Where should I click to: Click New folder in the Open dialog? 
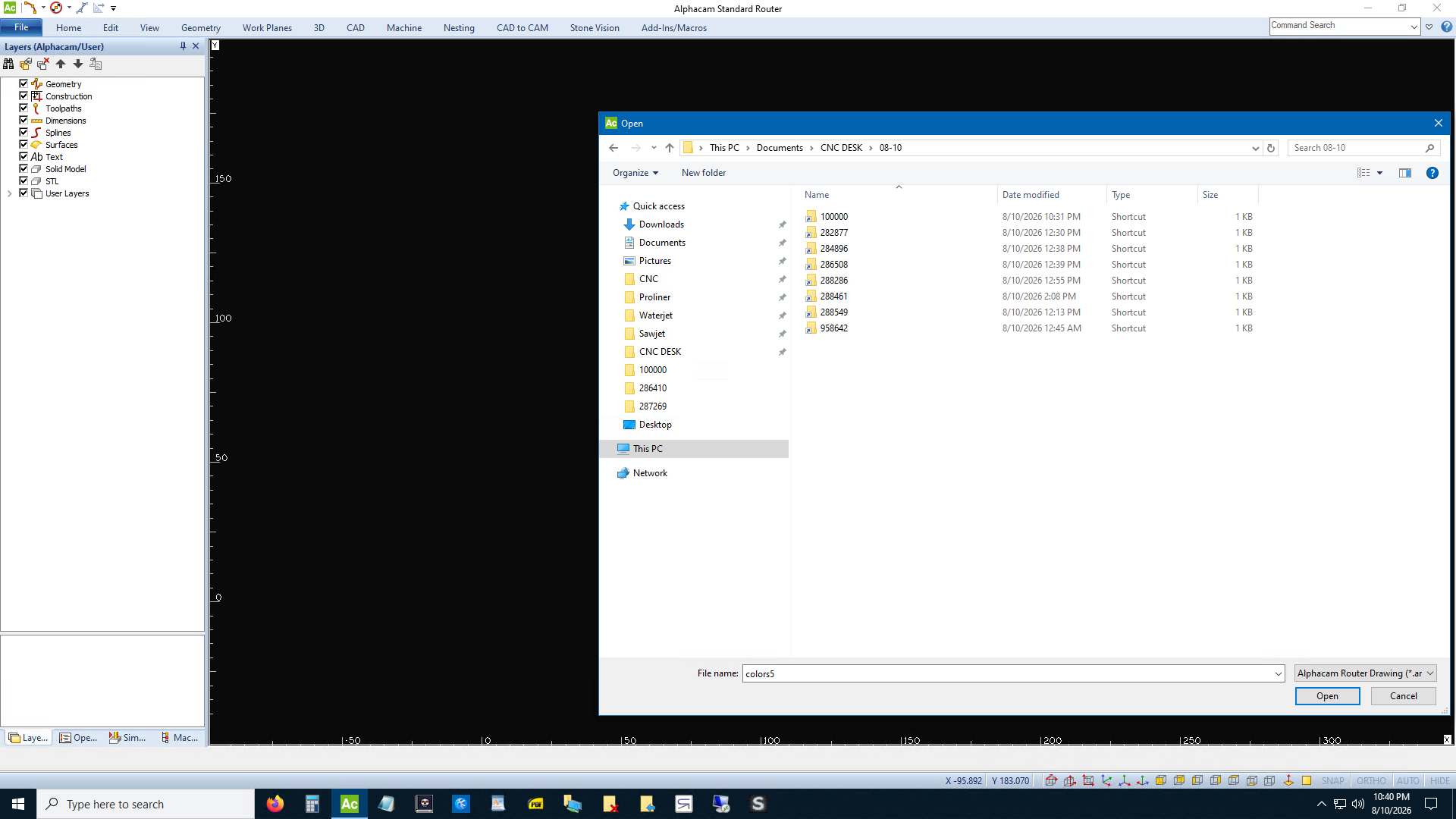tap(703, 173)
